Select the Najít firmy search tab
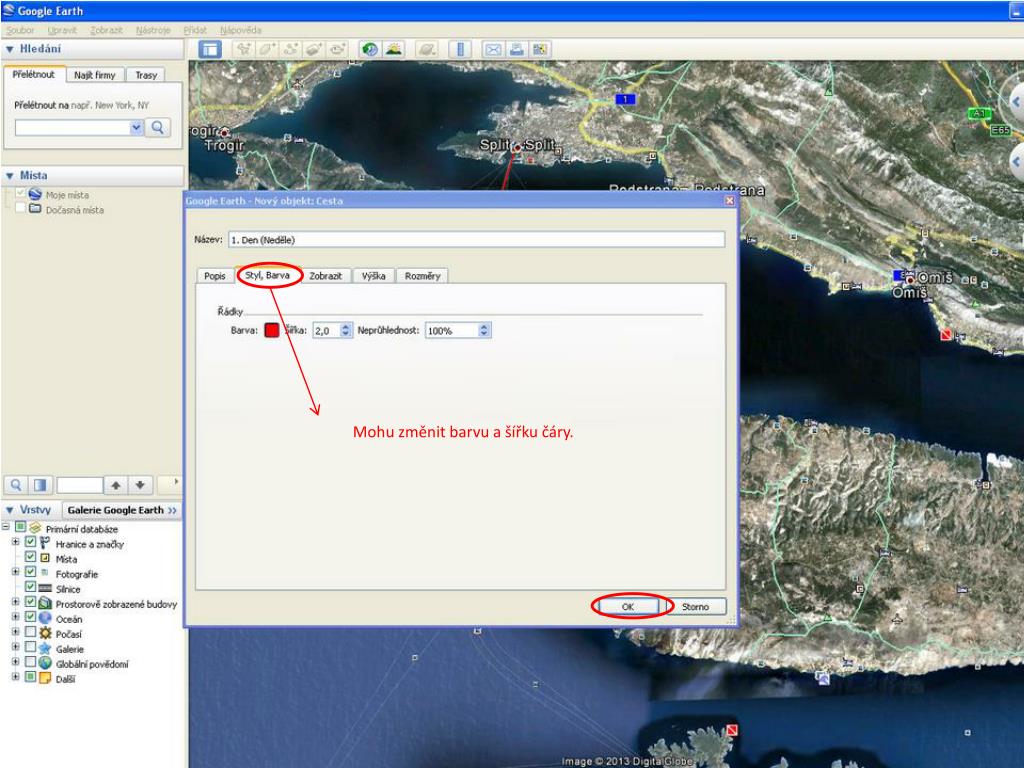Screen dimensions: 1024x768 coord(95,75)
